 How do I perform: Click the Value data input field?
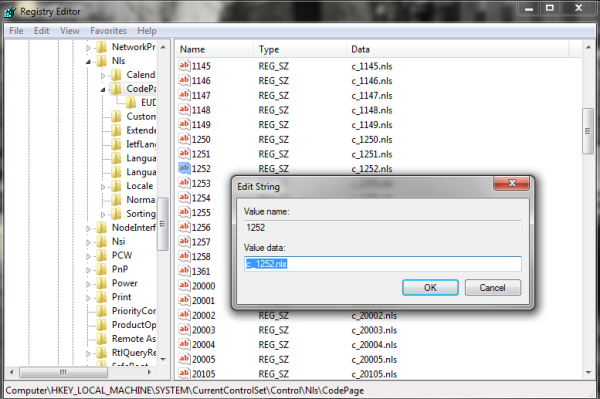[383, 264]
